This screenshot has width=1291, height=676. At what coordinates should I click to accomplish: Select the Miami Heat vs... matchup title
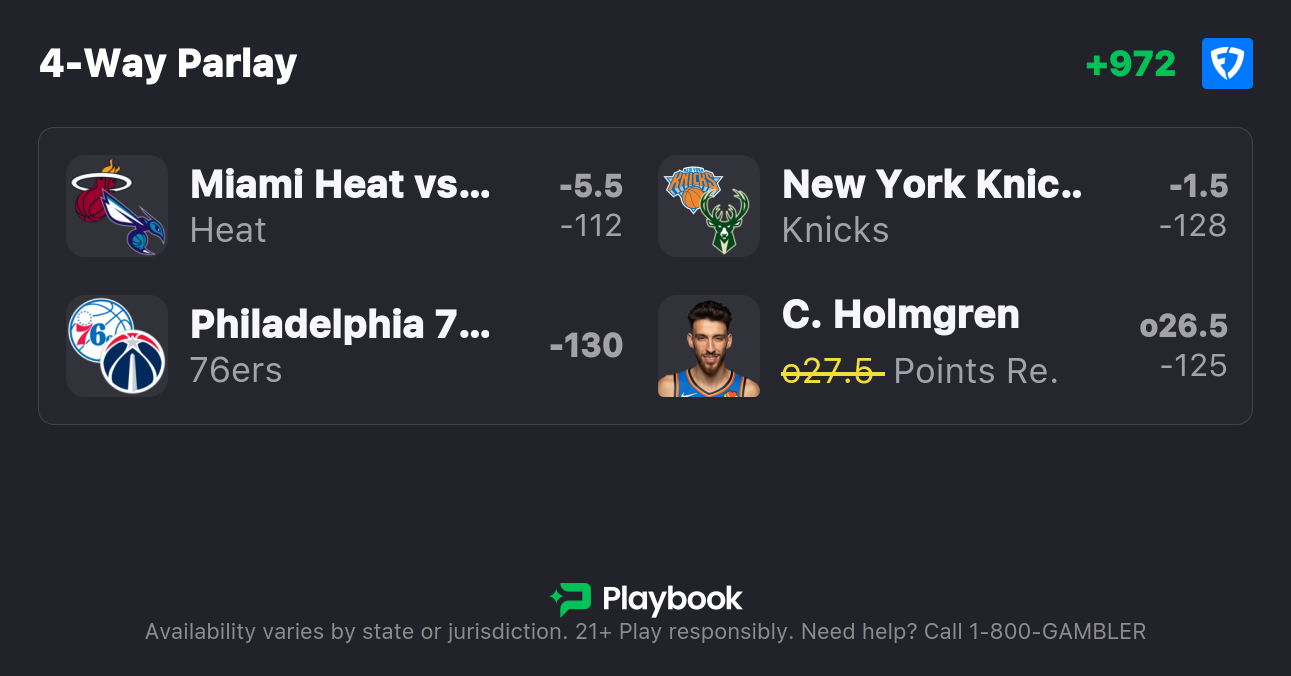click(340, 185)
